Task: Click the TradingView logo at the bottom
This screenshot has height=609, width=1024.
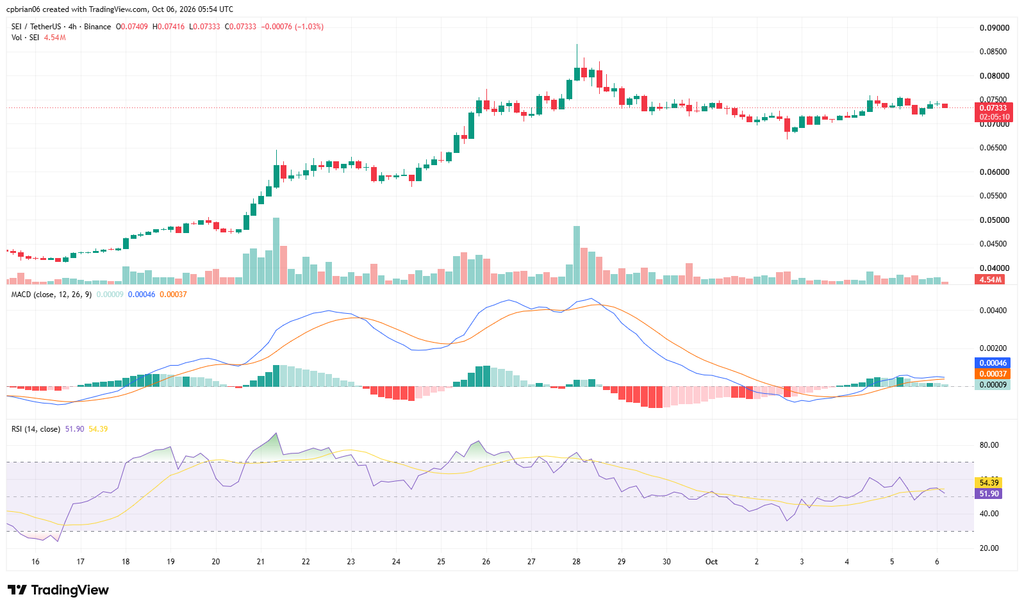Action: click(x=59, y=590)
